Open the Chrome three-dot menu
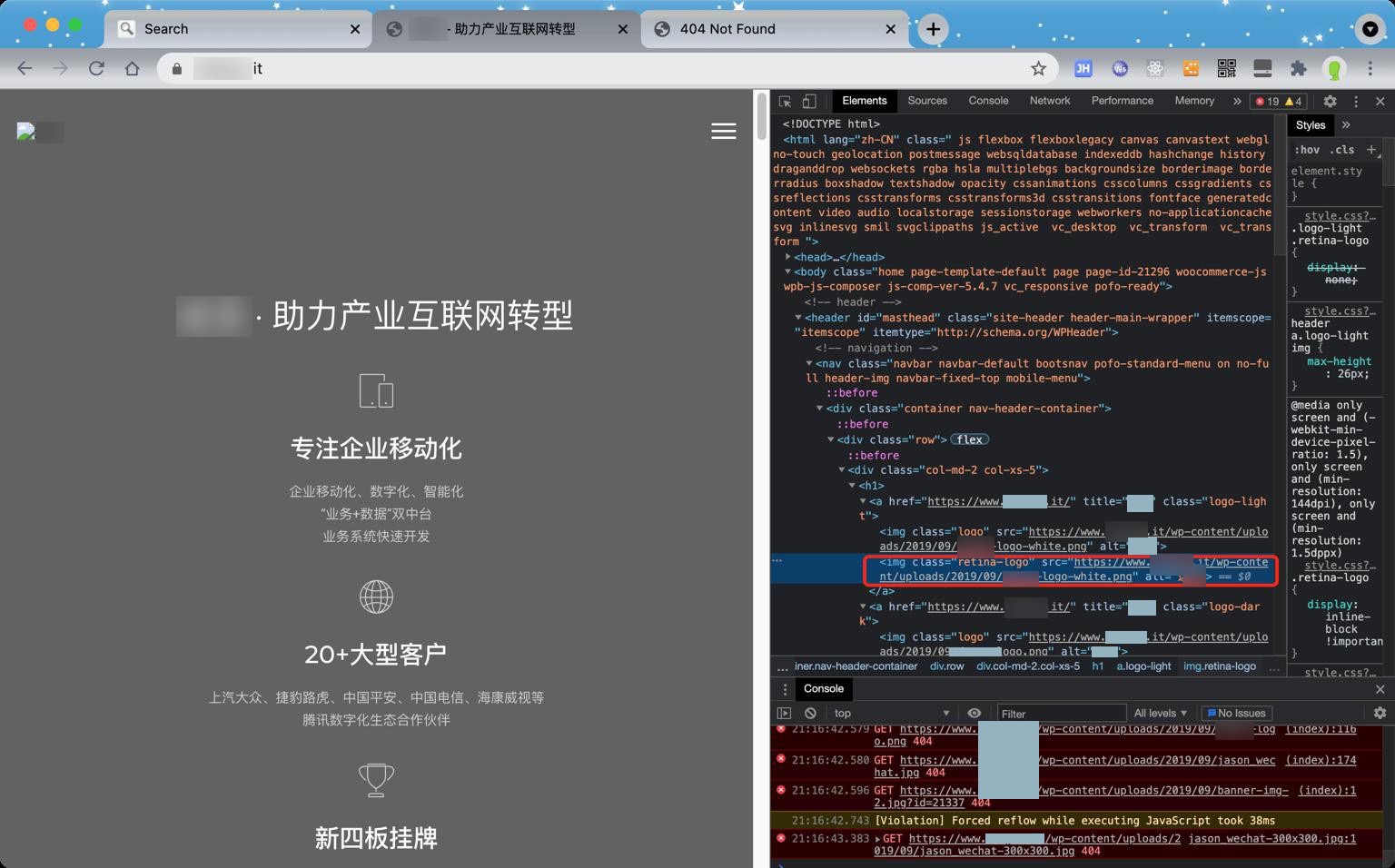This screenshot has height=868, width=1395. point(1370,68)
